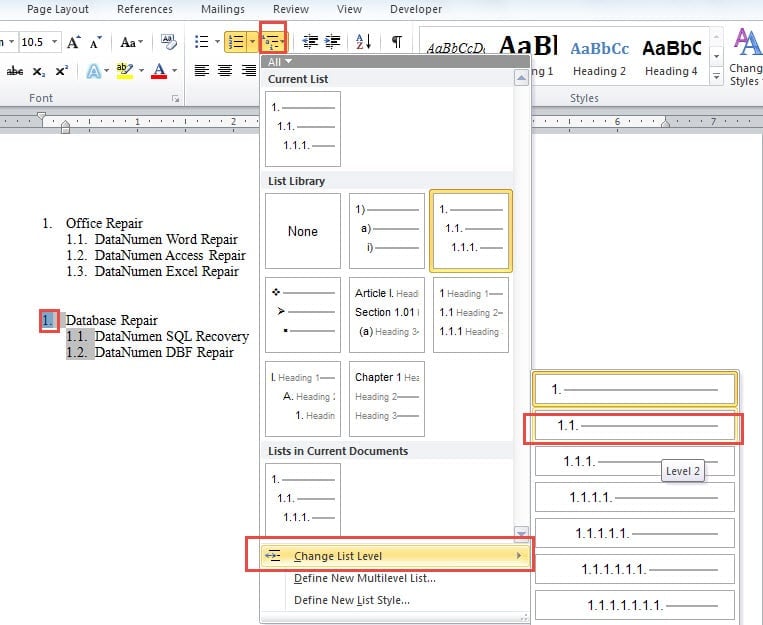Click the Multilevel List button

tap(272, 42)
